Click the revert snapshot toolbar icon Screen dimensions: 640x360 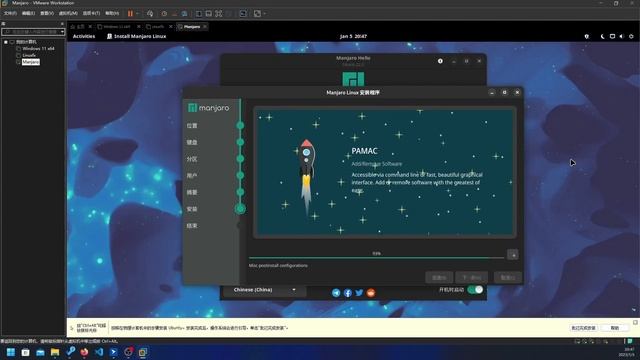point(174,13)
